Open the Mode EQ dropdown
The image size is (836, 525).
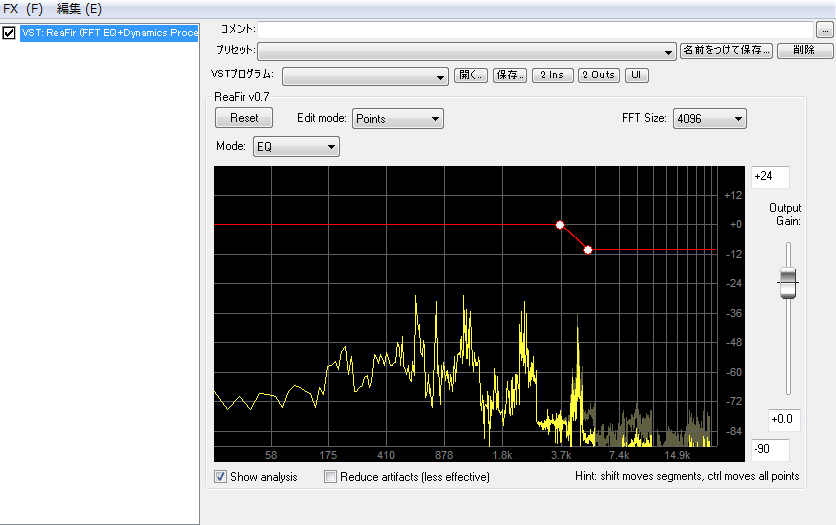coord(296,147)
